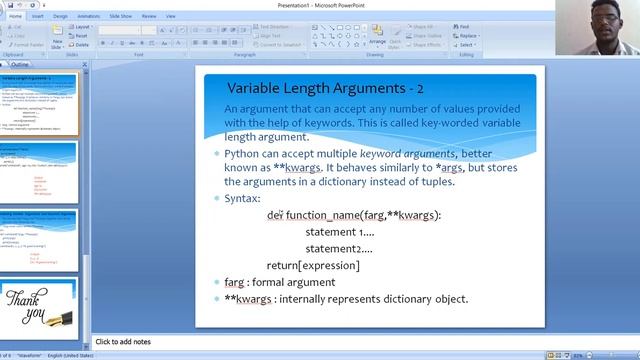Click the Quick Styles icon
The image size is (640, 360).
point(395,36)
